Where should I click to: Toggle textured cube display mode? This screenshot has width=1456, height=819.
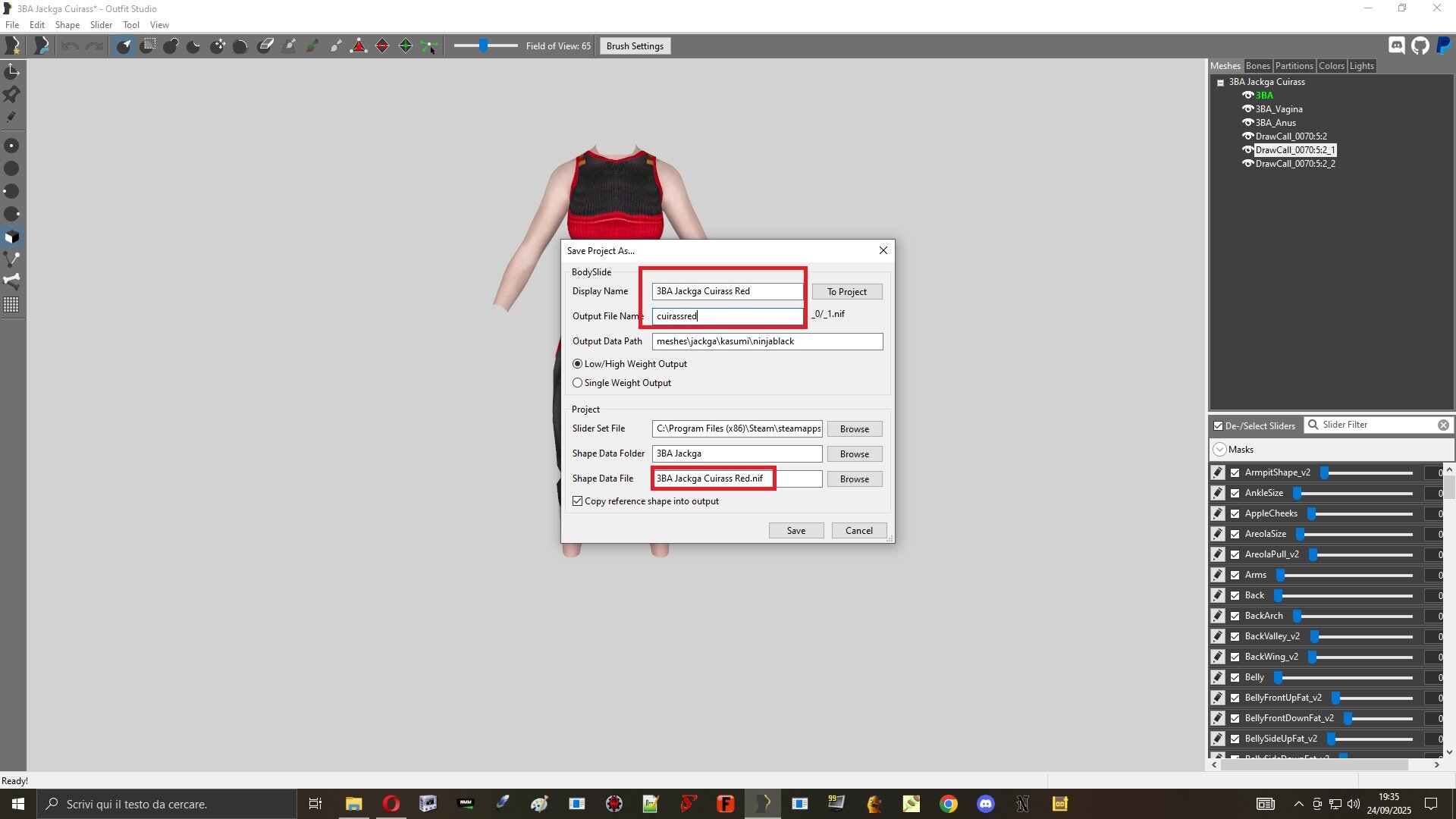[x=12, y=237]
